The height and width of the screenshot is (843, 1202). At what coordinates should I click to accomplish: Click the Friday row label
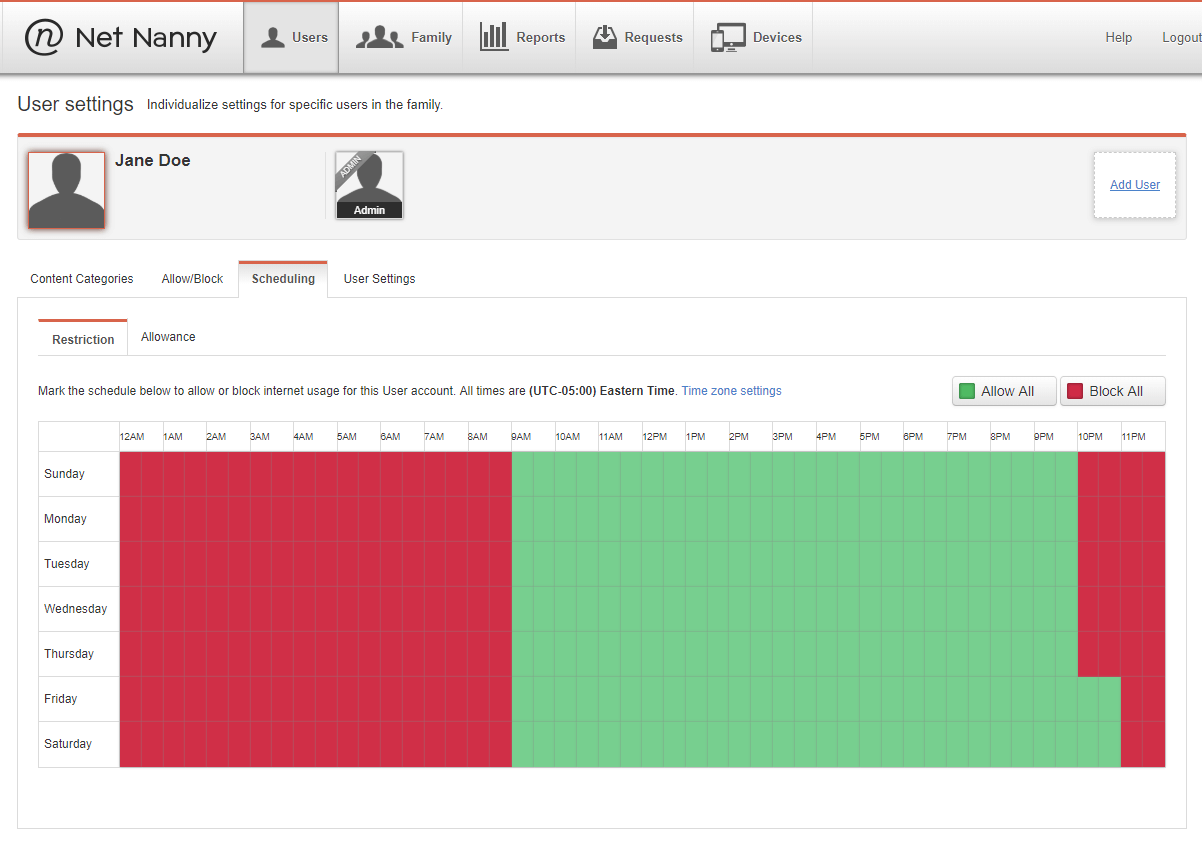point(61,699)
